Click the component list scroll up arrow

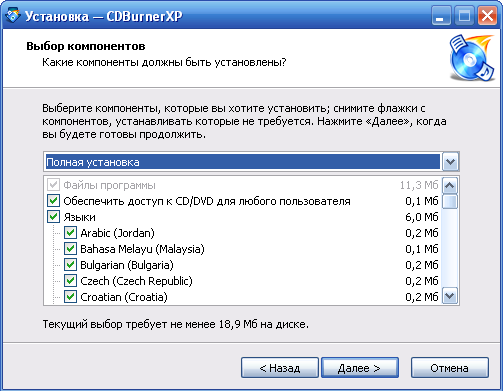coord(450,185)
